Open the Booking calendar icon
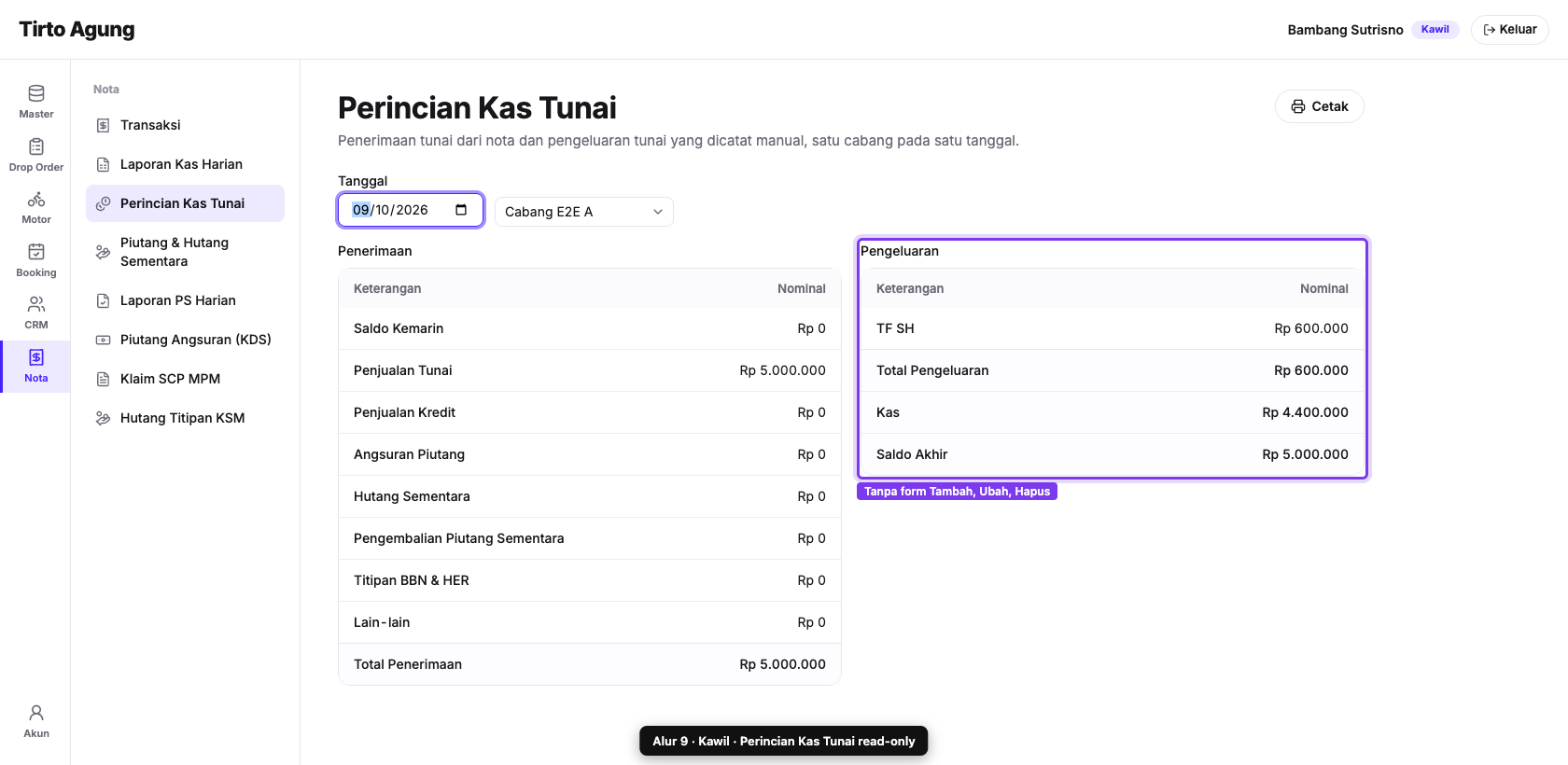The image size is (1568, 765). (x=36, y=252)
